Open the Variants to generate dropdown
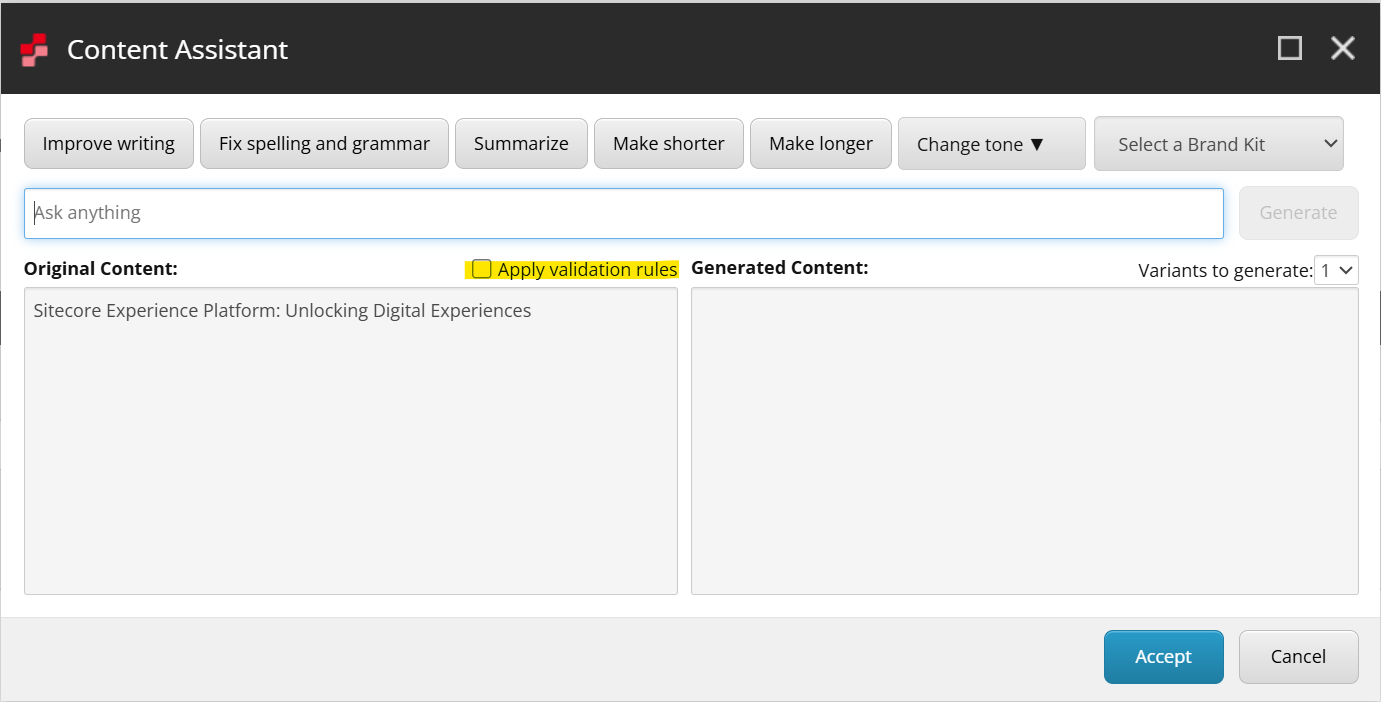The height and width of the screenshot is (702, 1381). tap(1335, 270)
